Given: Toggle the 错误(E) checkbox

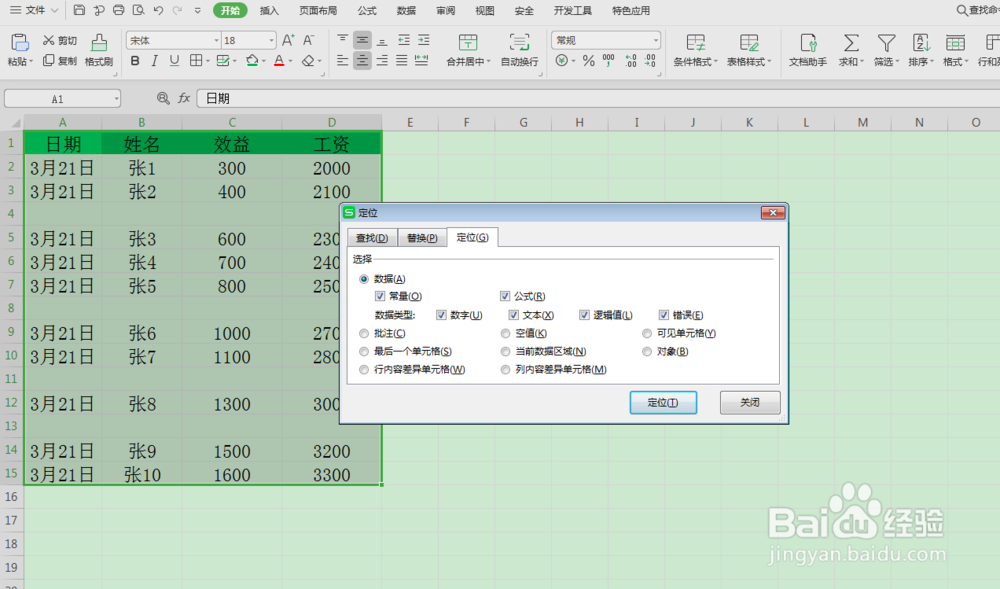Looking at the screenshot, I should point(664,315).
